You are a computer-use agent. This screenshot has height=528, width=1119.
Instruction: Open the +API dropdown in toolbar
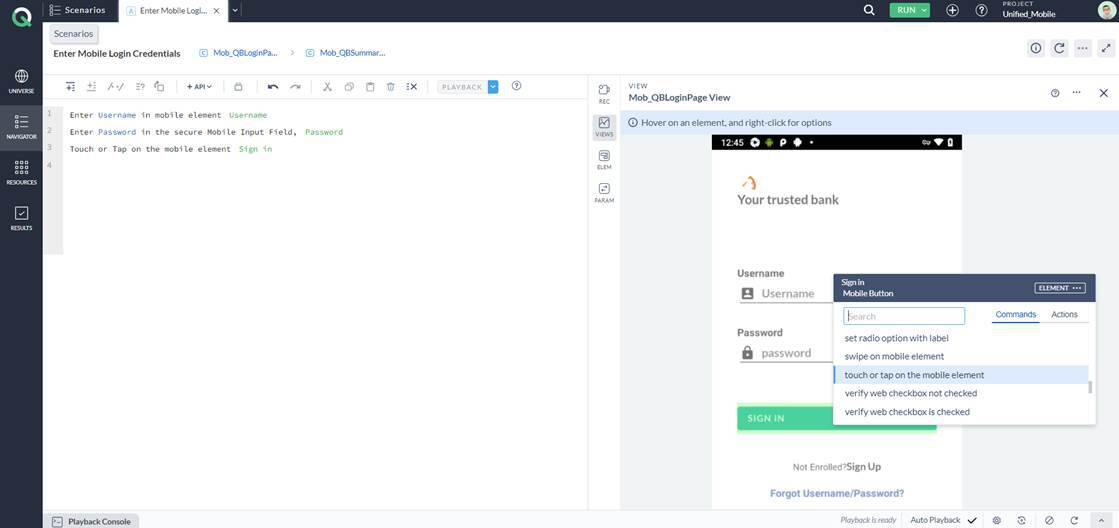coord(199,86)
